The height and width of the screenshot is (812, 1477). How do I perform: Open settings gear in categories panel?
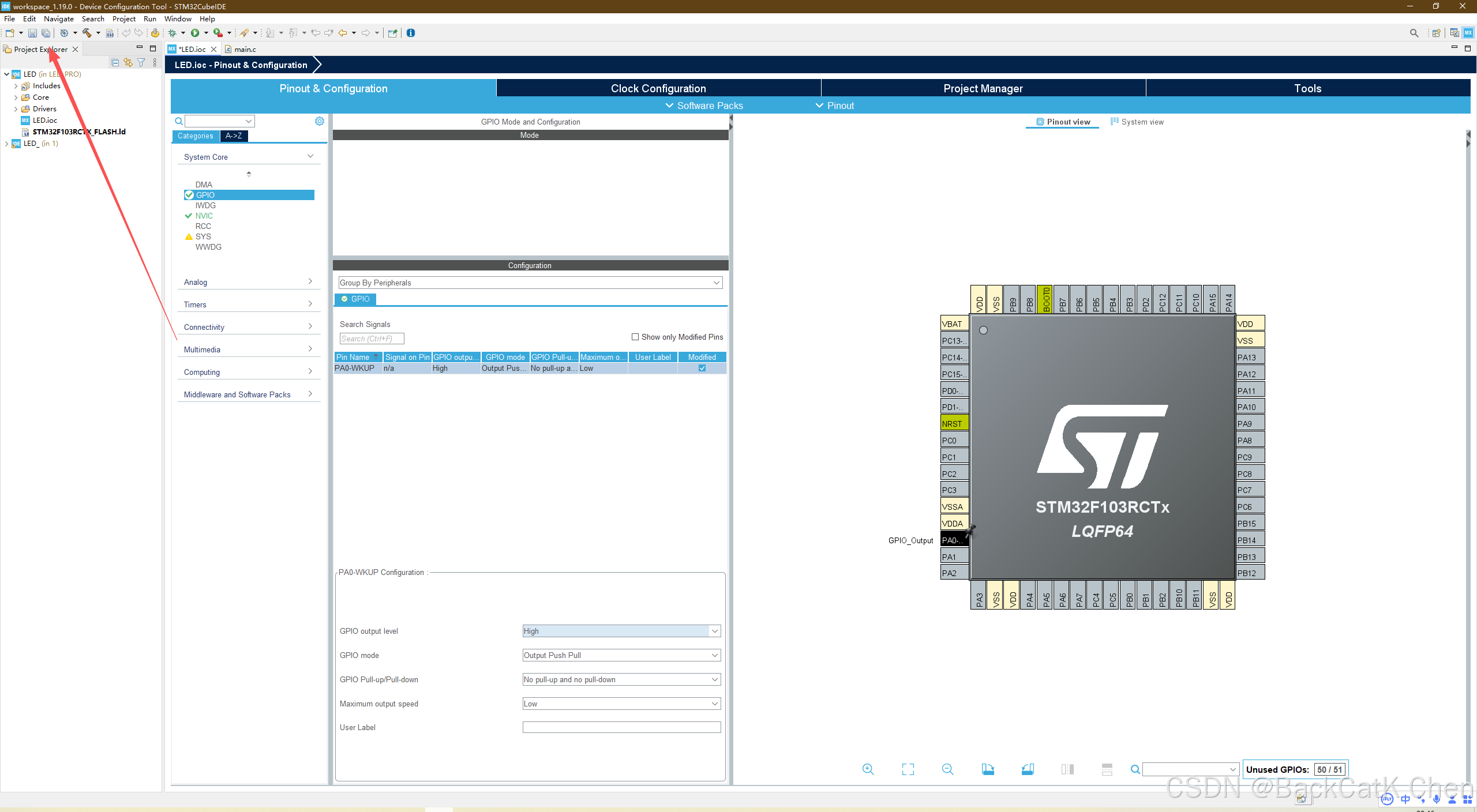point(320,121)
